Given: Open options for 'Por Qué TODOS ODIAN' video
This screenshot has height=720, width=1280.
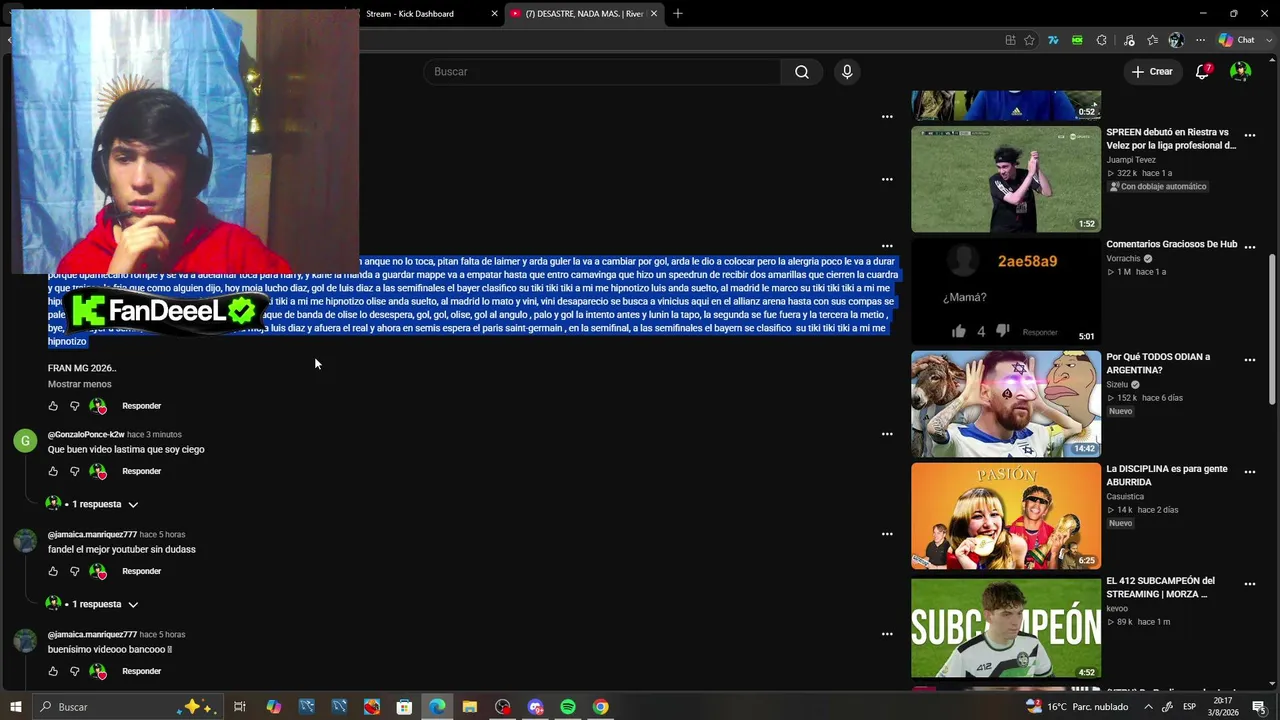Looking at the screenshot, I should tap(1249, 360).
